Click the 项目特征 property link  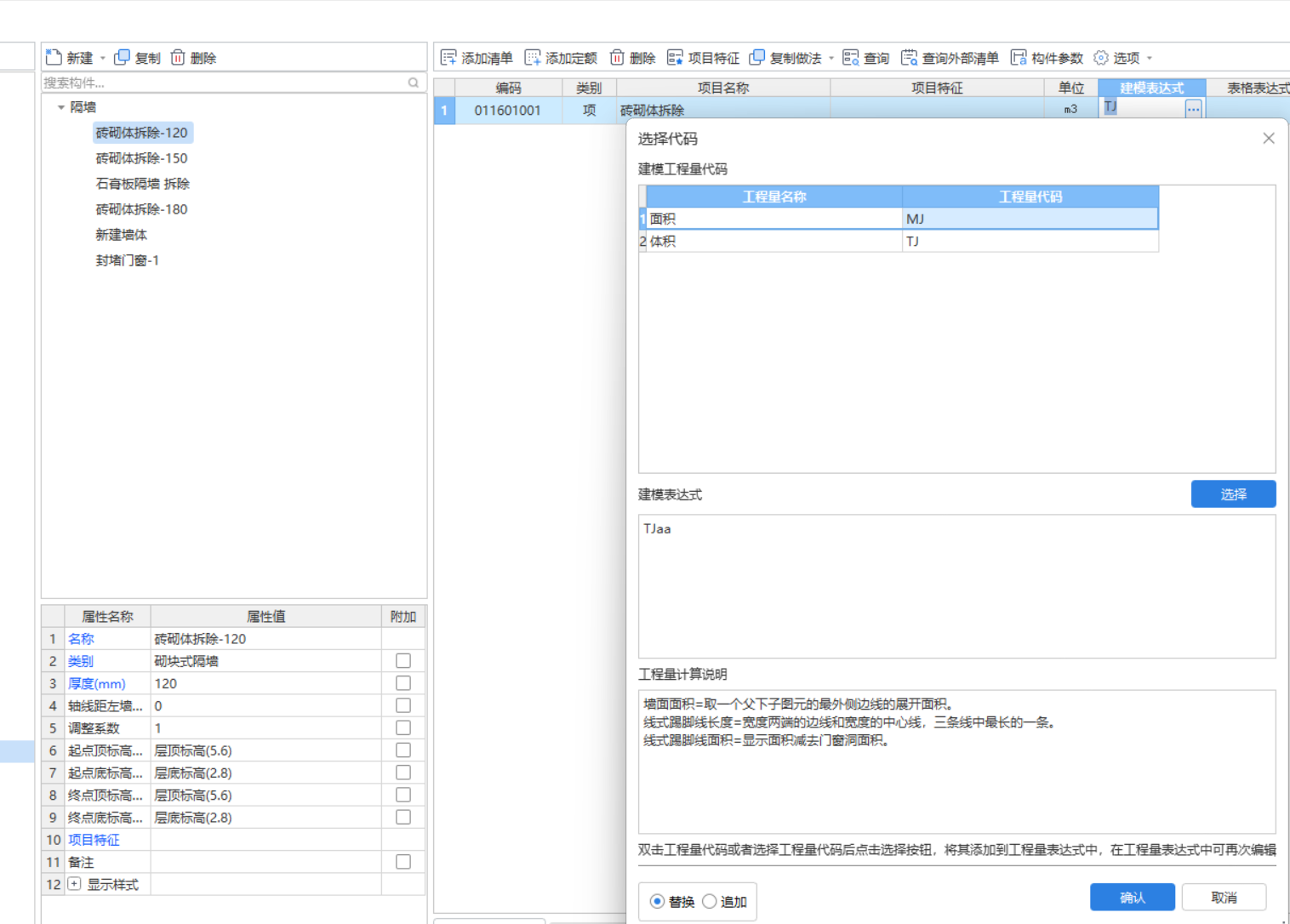tap(94, 840)
